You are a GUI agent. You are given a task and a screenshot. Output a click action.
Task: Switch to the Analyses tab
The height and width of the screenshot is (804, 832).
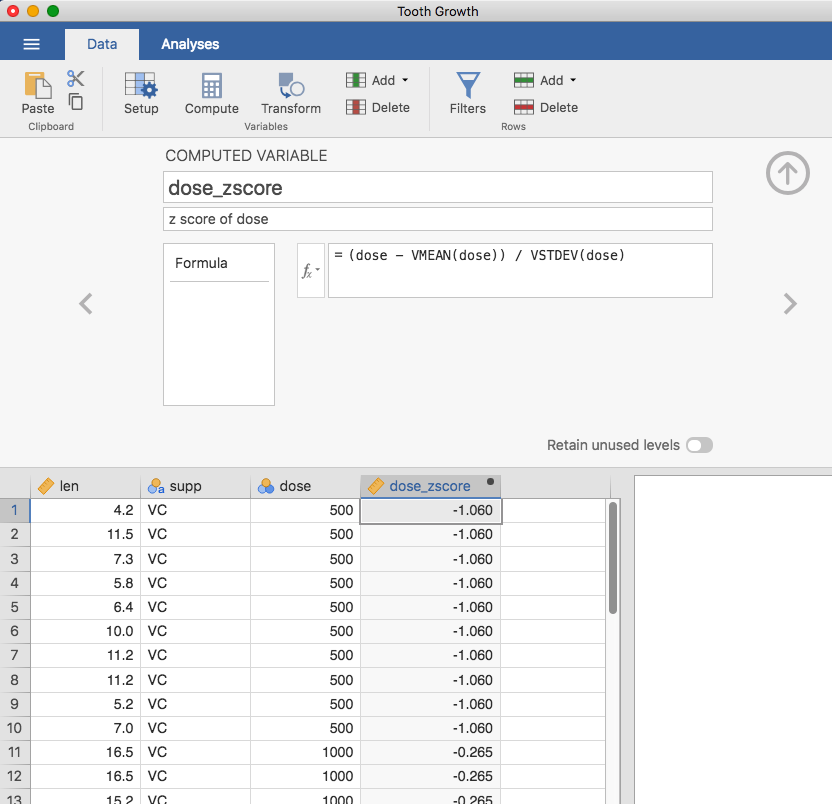(190, 44)
